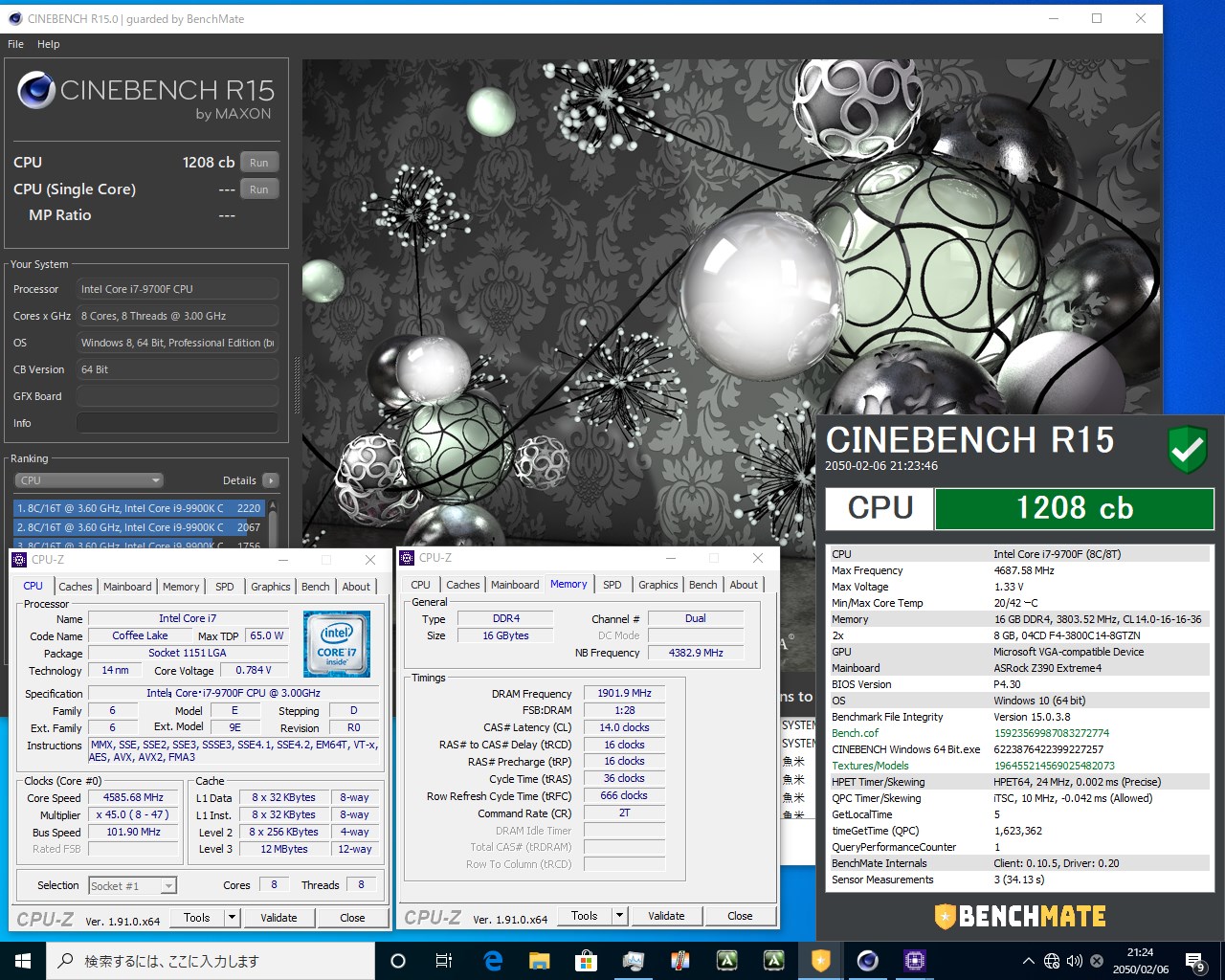Click Tools button in left CPU-Z window
The width and height of the screenshot is (1225, 980).
197,918
